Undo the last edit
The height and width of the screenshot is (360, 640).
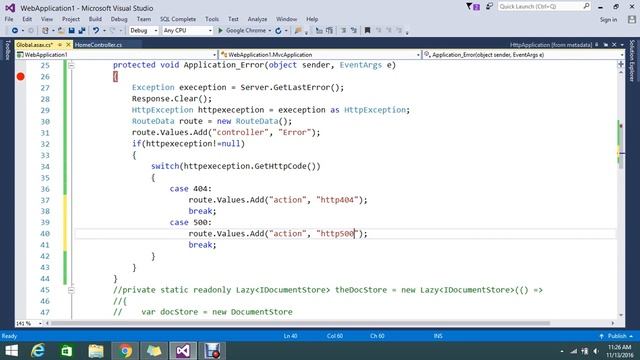pos(96,31)
